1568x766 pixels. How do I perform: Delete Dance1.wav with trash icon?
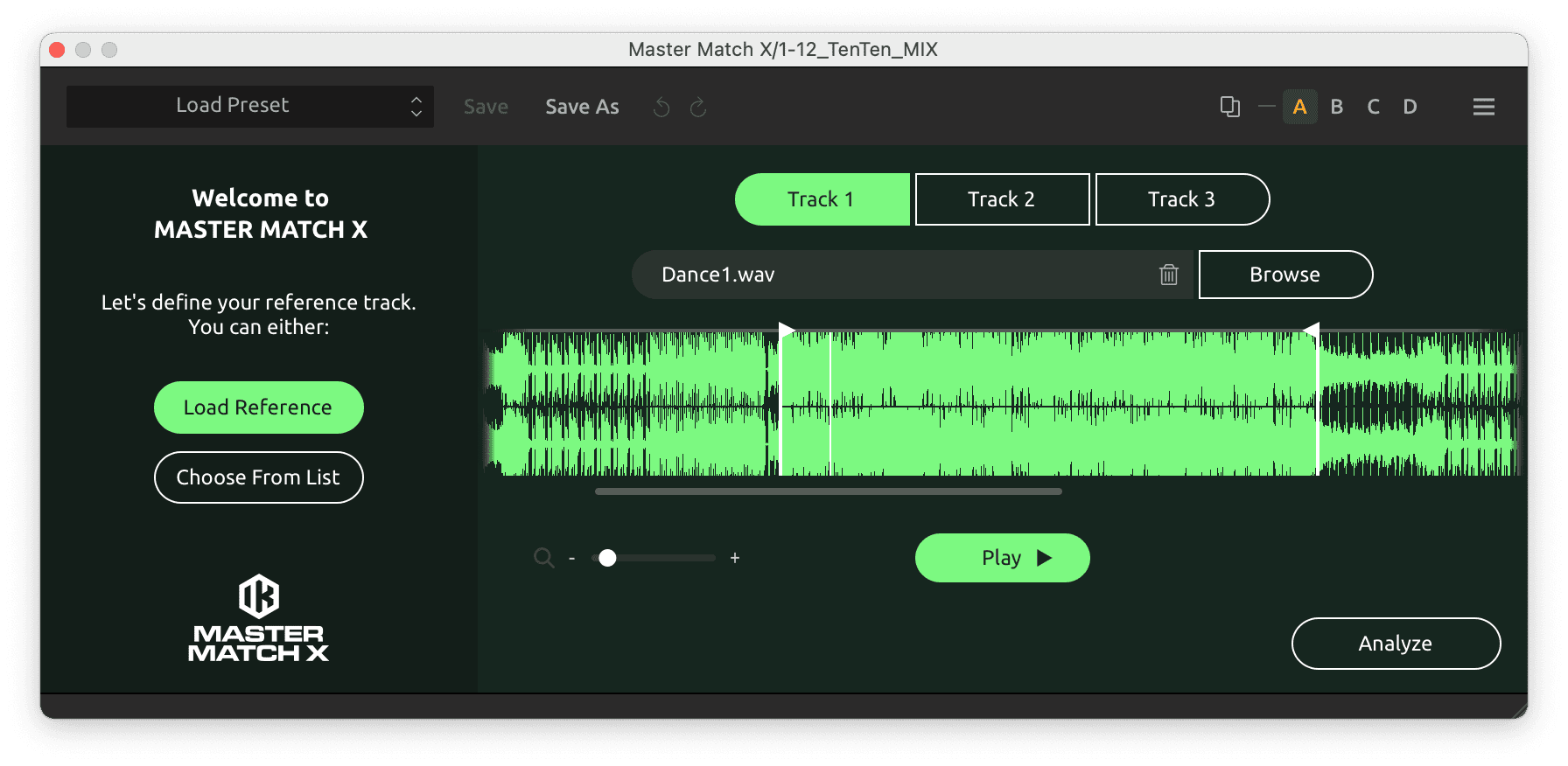pyautogui.click(x=1168, y=275)
